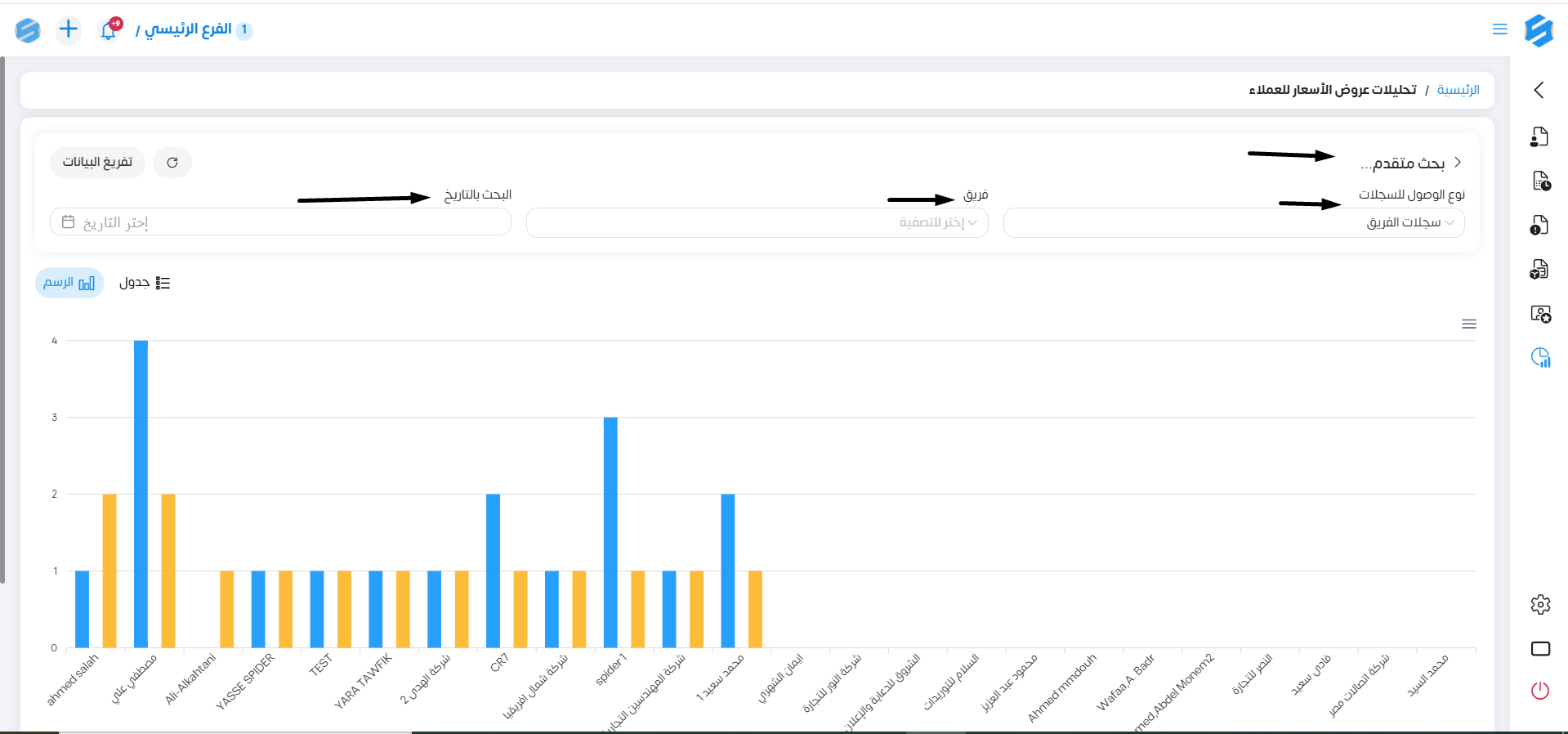The image size is (1568, 734).
Task: Click the red power logout icon
Action: [1539, 691]
